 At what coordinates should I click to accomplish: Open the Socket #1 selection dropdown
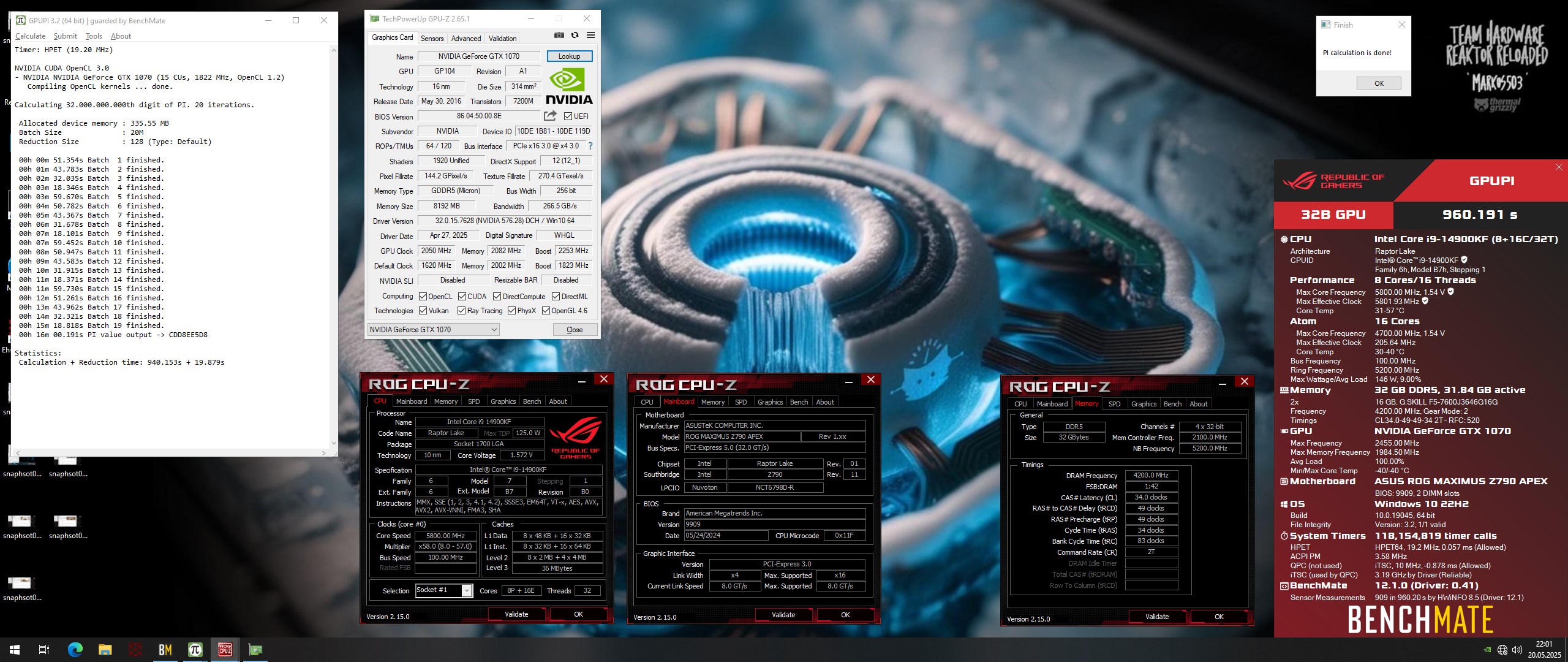tap(443, 590)
